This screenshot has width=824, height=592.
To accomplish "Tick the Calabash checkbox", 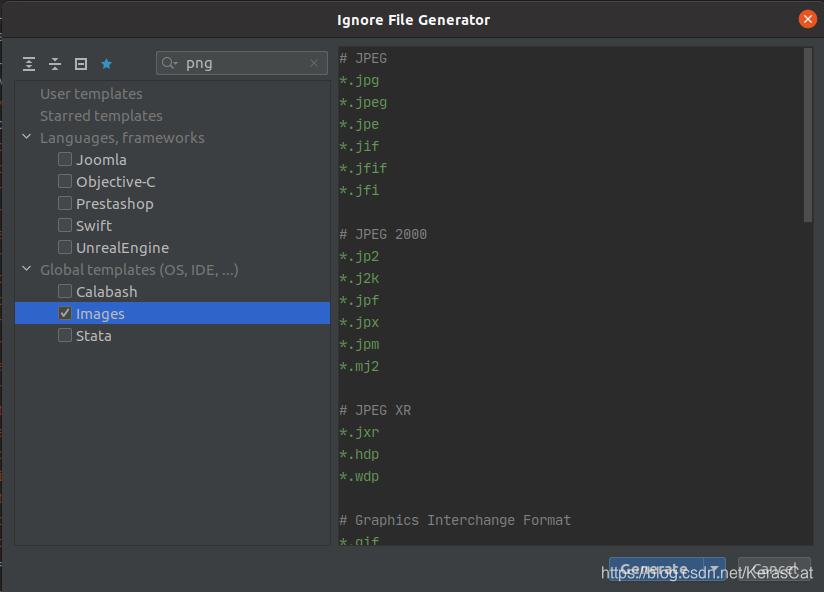I will coord(65,291).
